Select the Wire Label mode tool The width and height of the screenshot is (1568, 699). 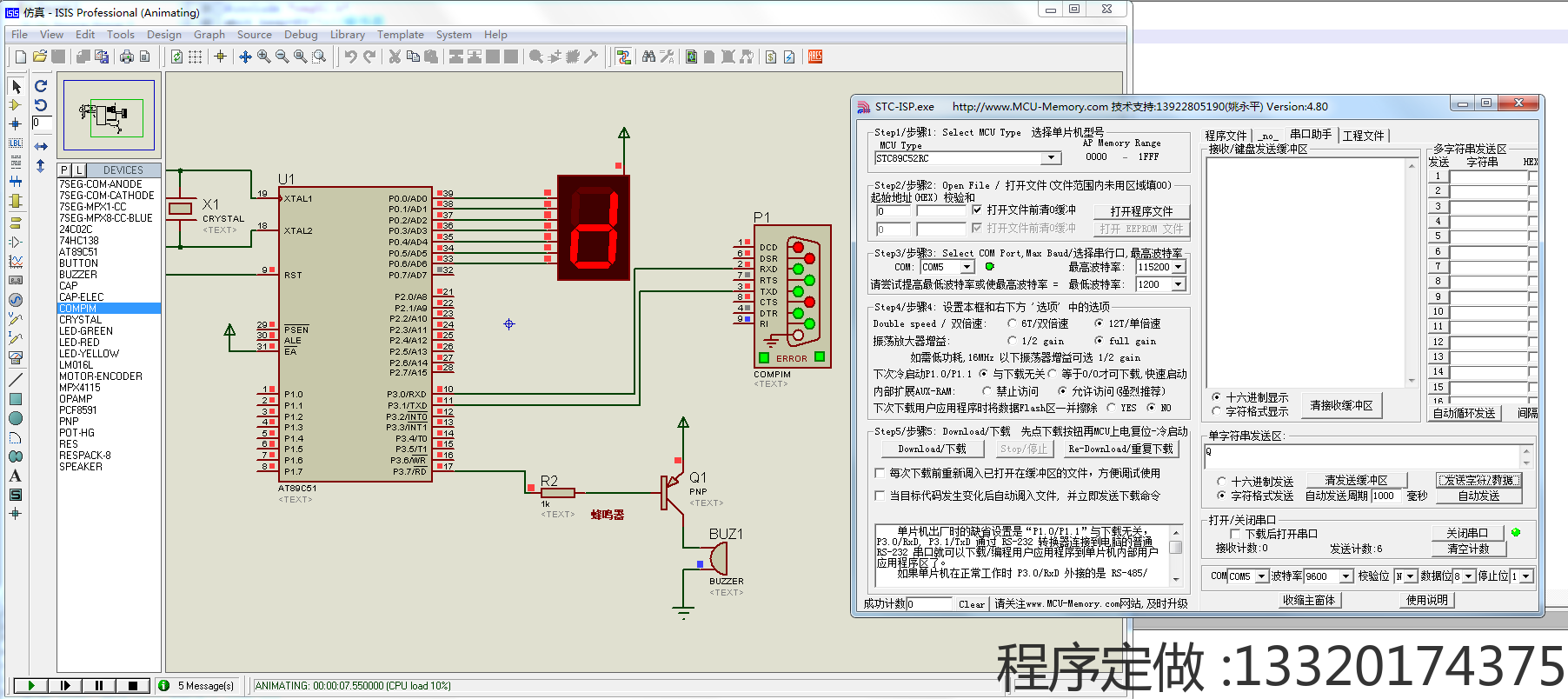pos(16,143)
